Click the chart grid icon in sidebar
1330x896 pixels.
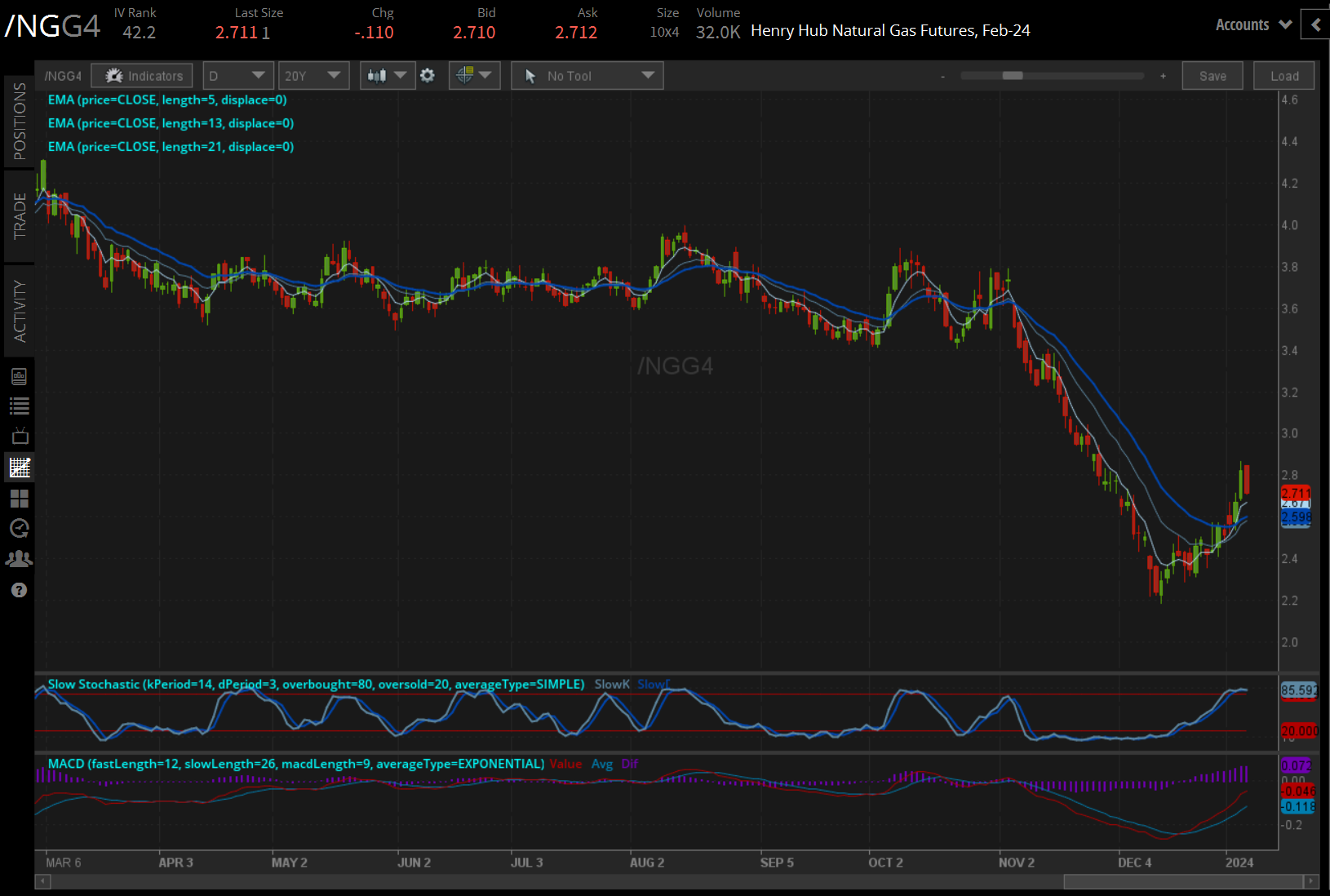coord(20,468)
